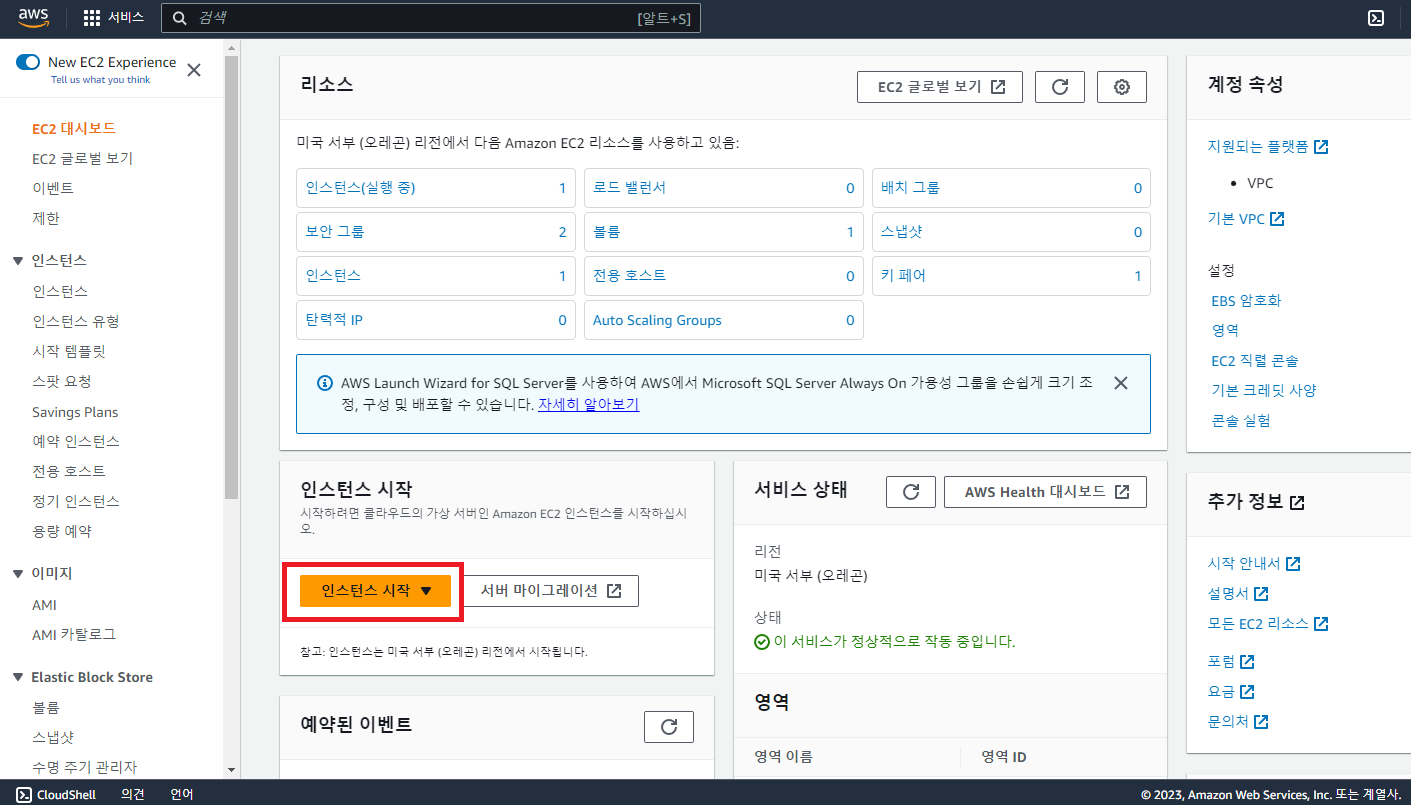
Task: Open 문의처 link
Action: [1238, 722]
